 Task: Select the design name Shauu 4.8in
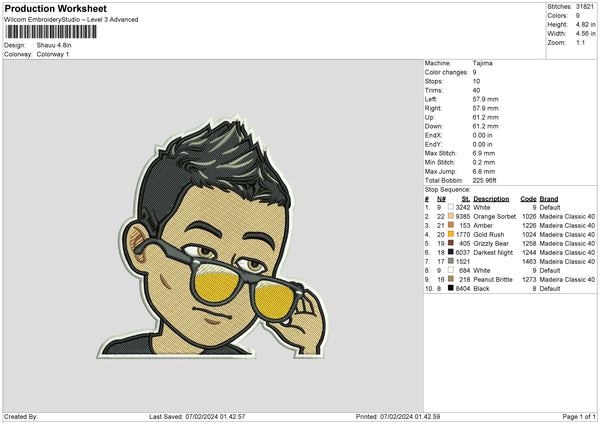click(54, 45)
